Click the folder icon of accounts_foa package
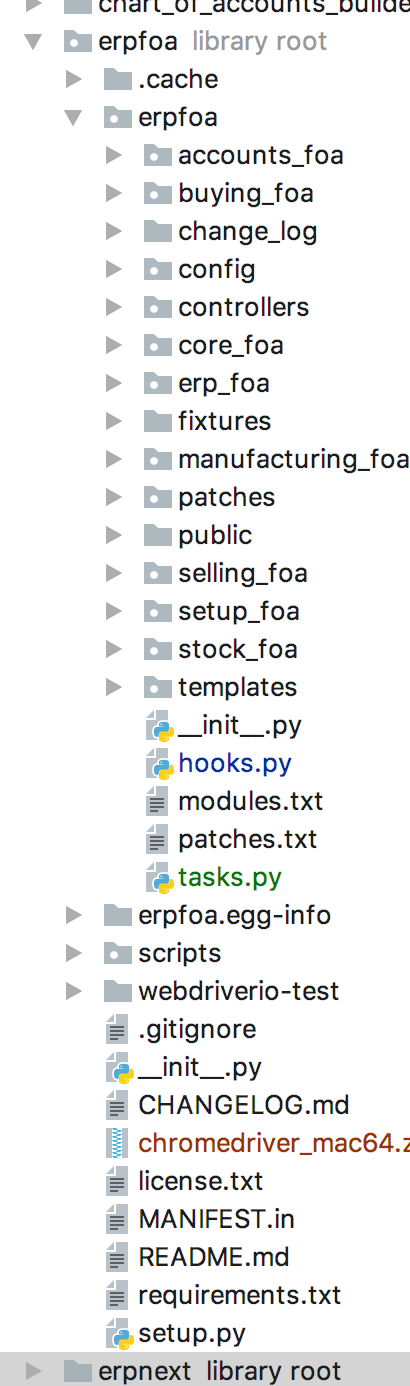Screen dimensions: 410x1386 pyautogui.click(x=158, y=156)
